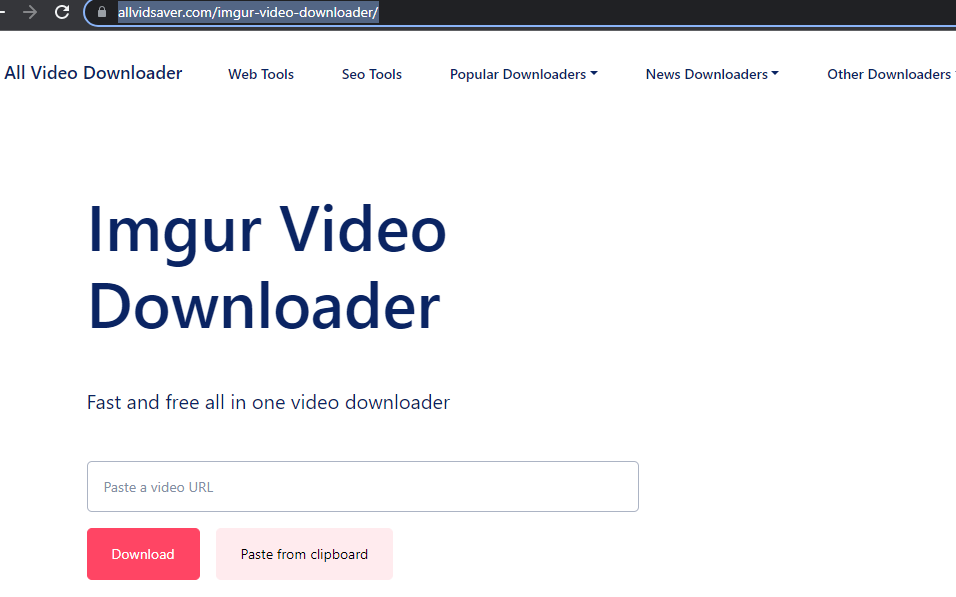Viewport: 956px width, 597px height.
Task: Click the News Downloaders navigation label
Action: pos(706,74)
